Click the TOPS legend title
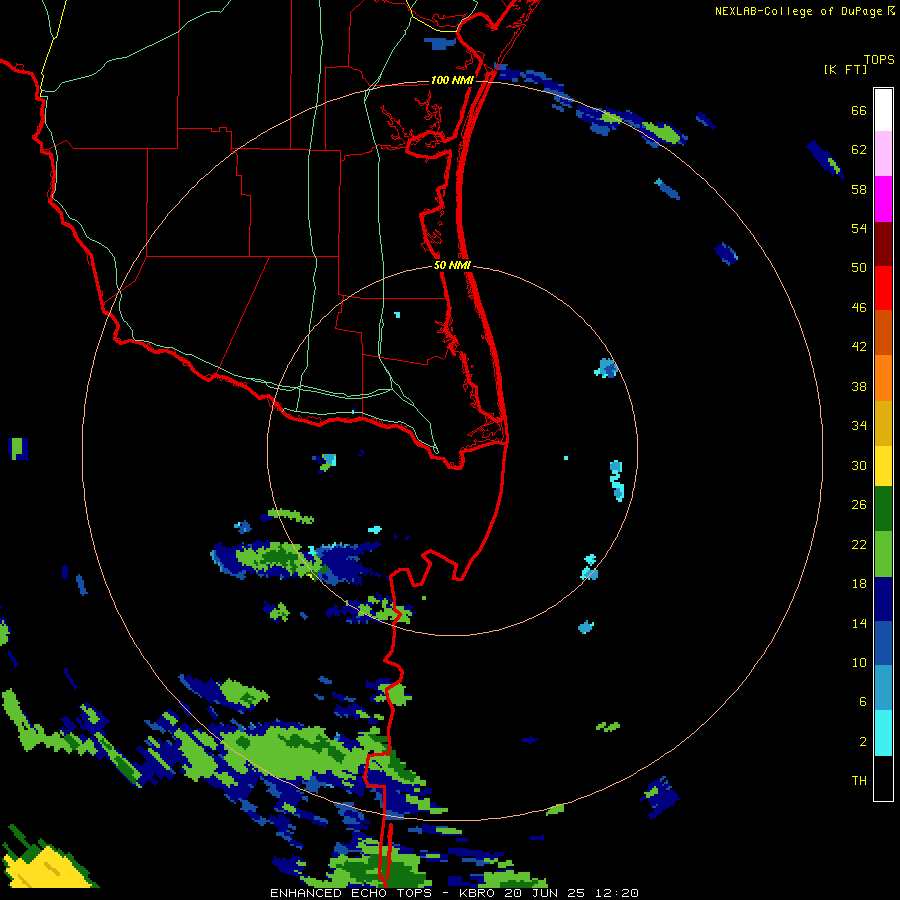 [x=879, y=60]
